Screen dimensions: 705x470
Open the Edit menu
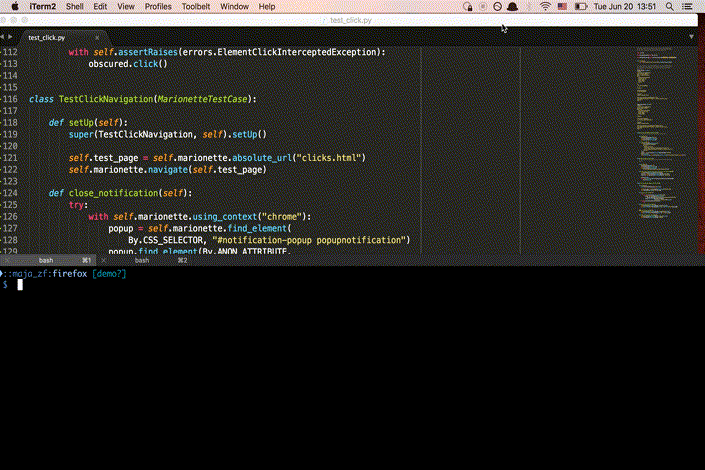[100, 6]
